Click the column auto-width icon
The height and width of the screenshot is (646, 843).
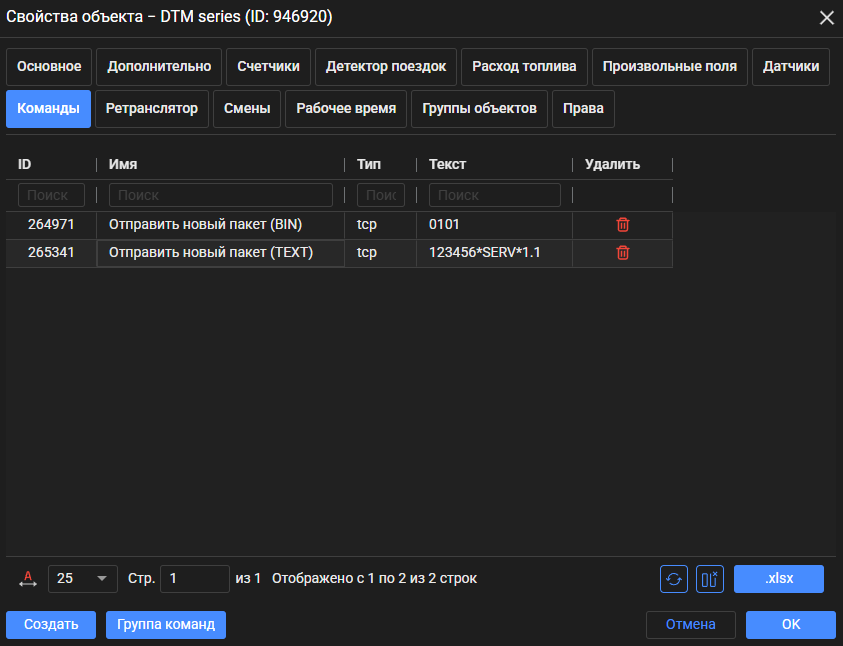point(28,579)
